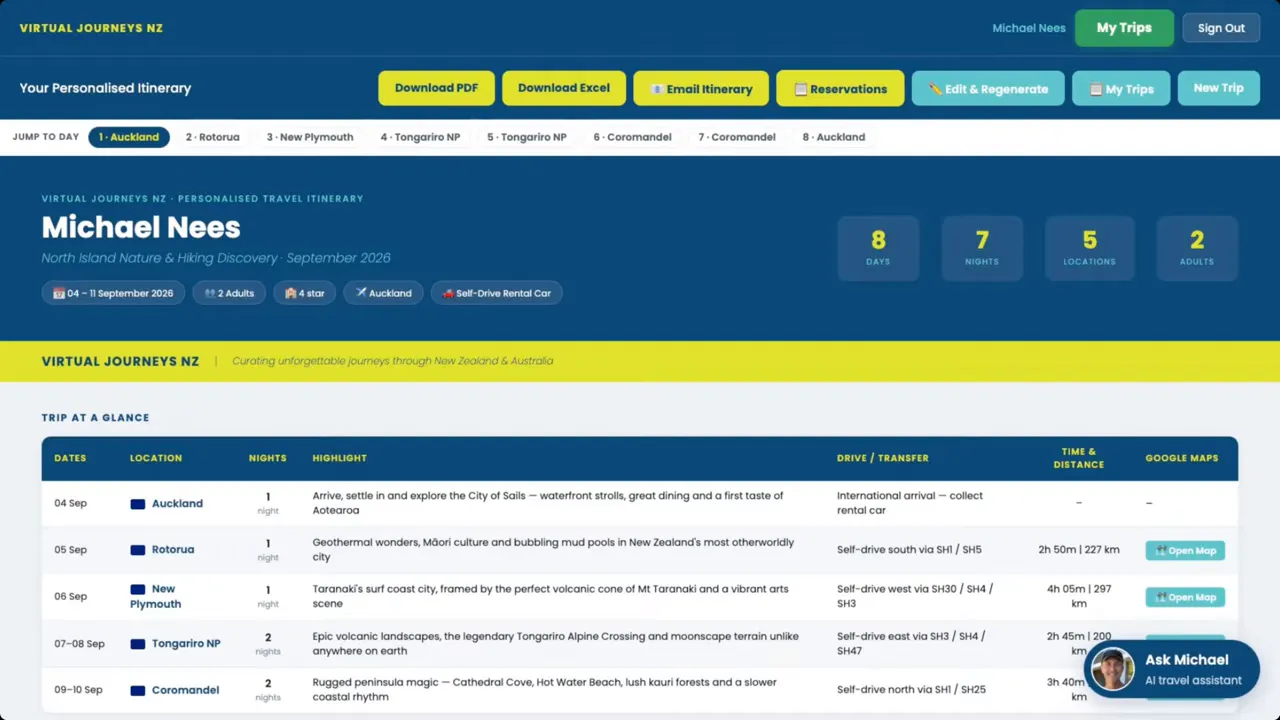The height and width of the screenshot is (720, 1280).
Task: Sign out of the account
Action: point(1221,28)
